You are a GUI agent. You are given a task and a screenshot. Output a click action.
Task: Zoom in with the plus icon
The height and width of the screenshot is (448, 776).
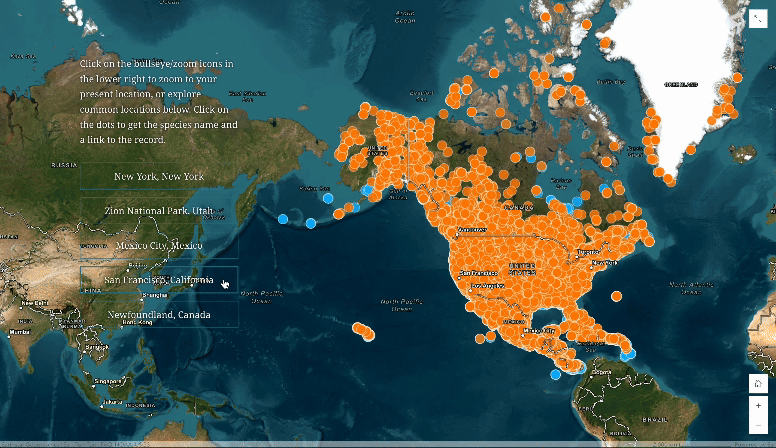(758, 405)
